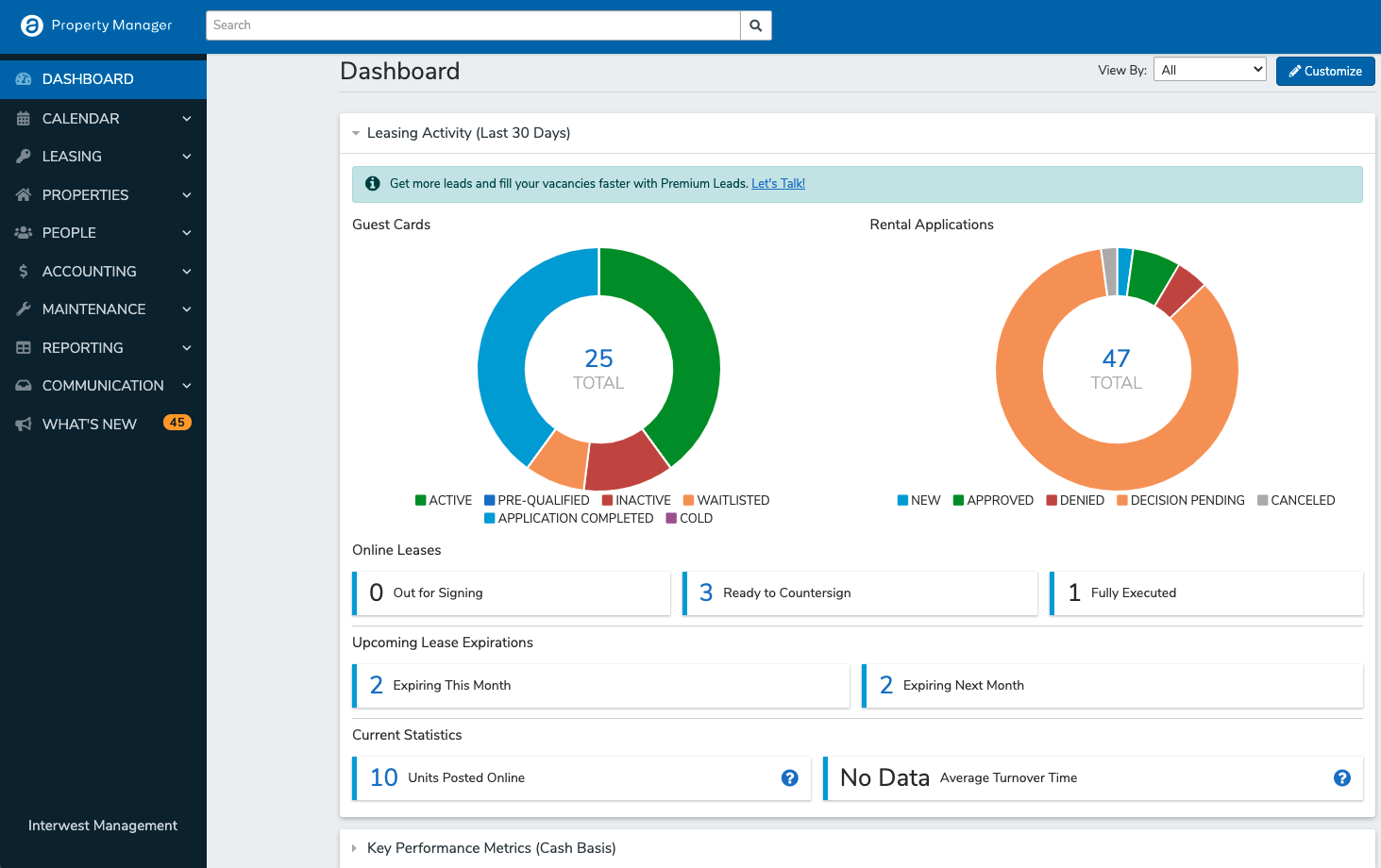
Task: Click help icon beside Units Posted Online
Action: click(789, 777)
